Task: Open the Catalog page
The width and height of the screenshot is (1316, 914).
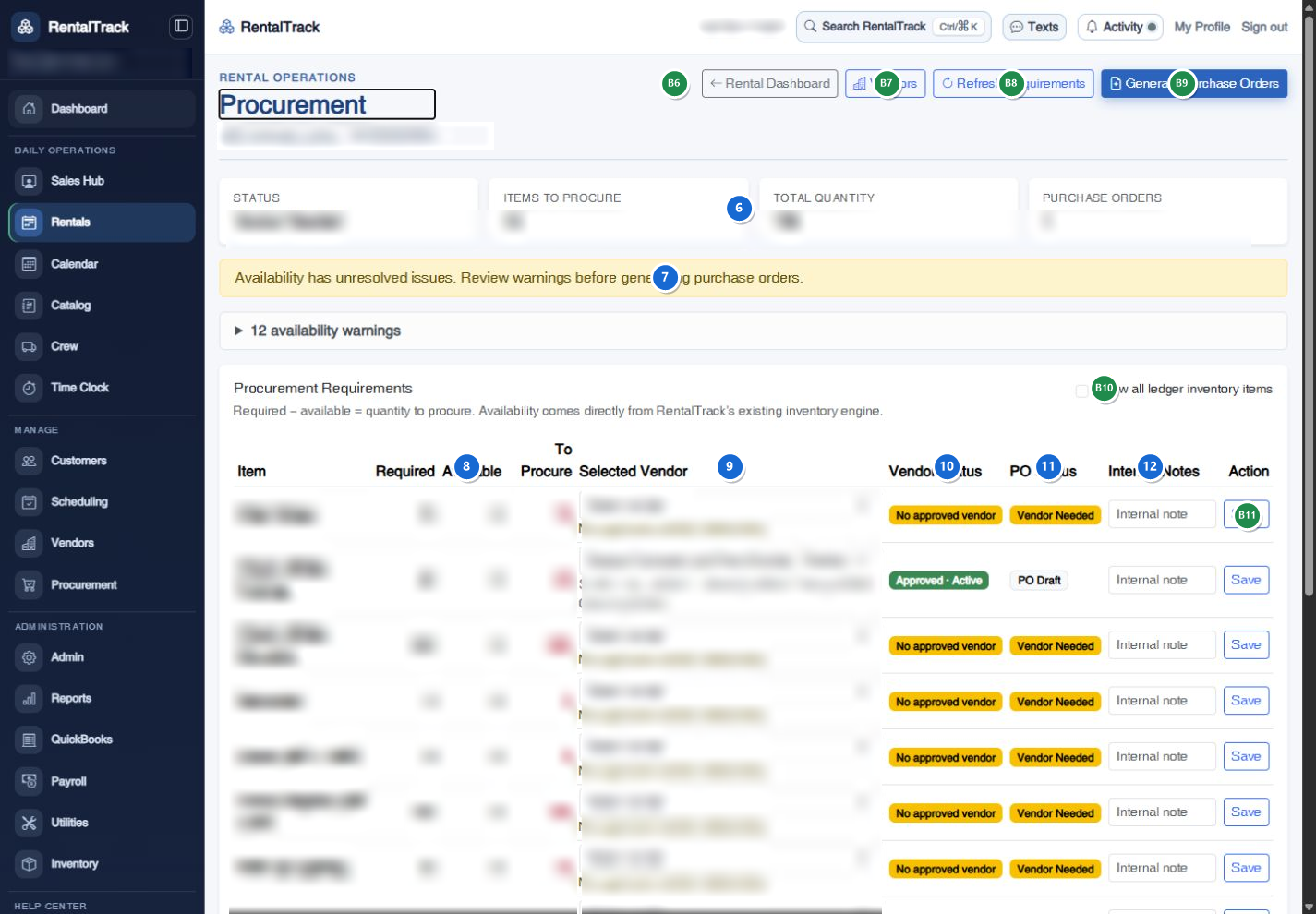Action: [102, 306]
